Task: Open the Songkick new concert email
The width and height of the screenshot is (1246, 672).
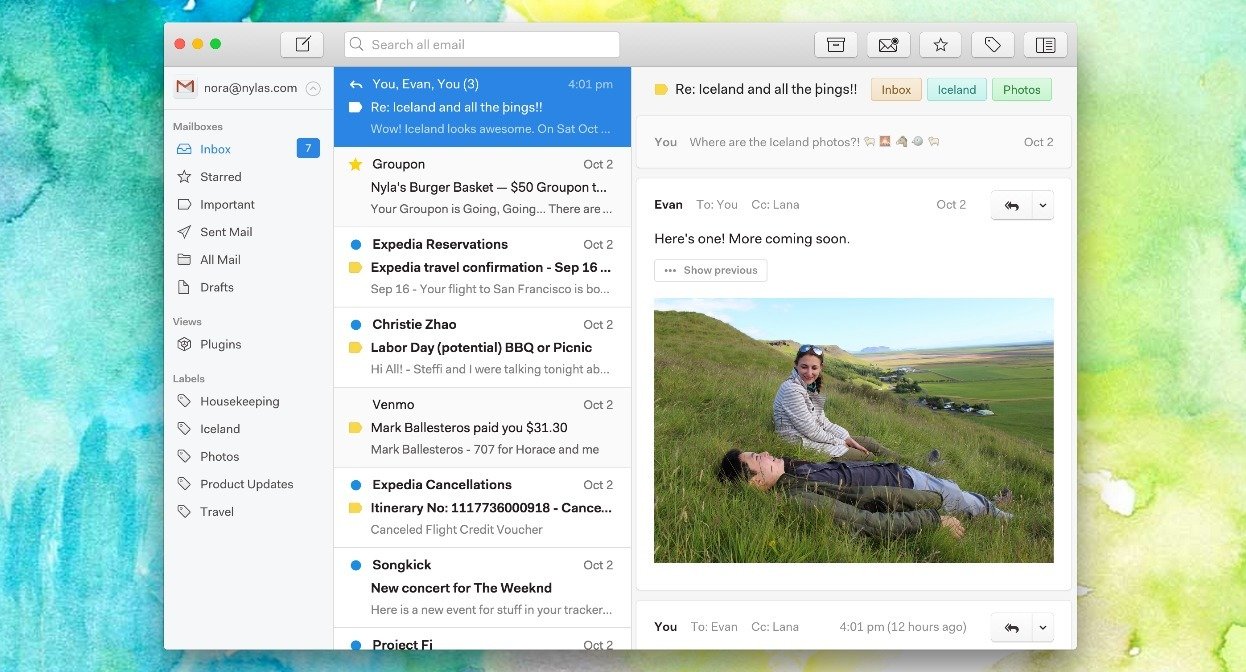Action: tap(482, 588)
